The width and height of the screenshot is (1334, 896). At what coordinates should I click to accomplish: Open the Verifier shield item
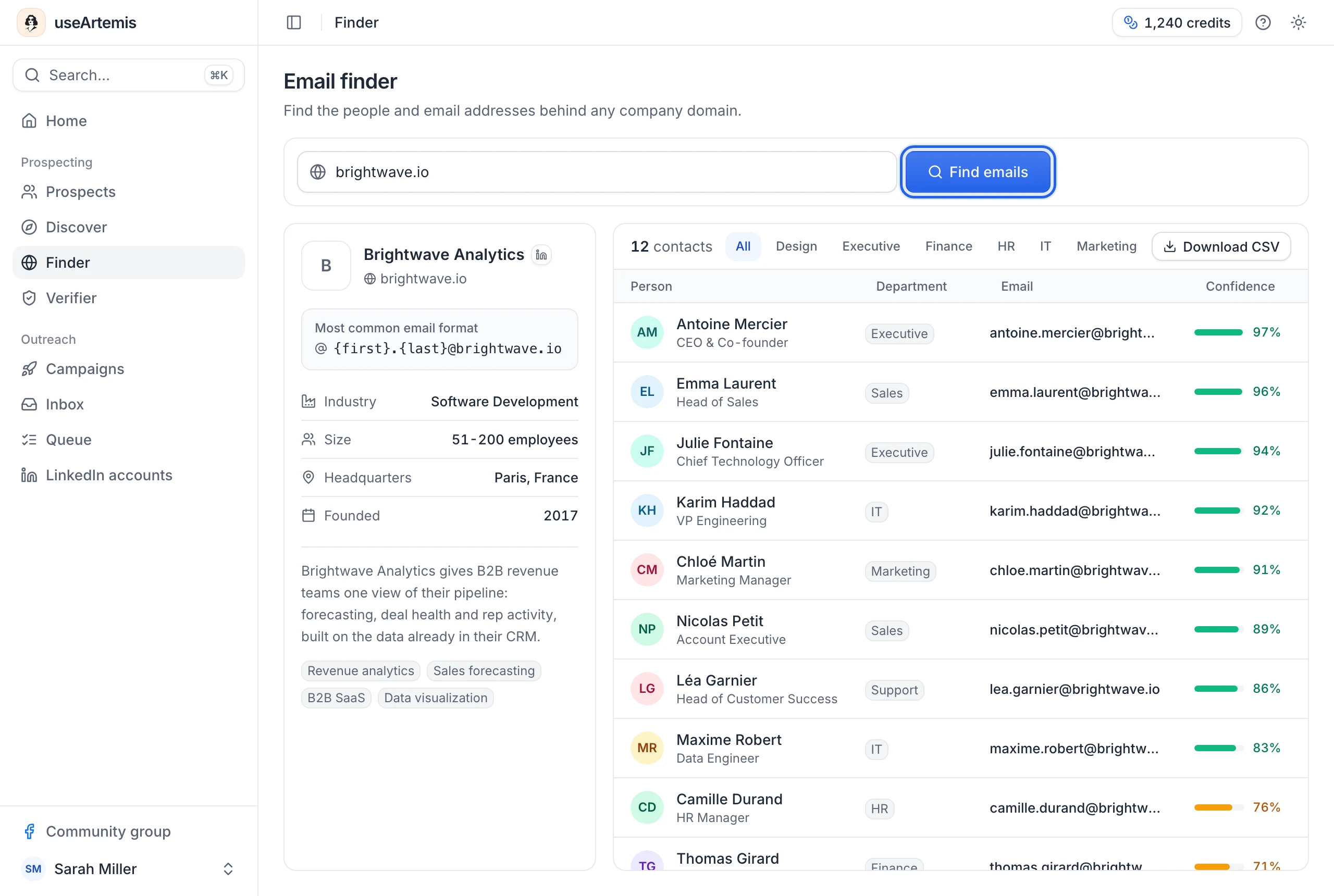(129, 298)
